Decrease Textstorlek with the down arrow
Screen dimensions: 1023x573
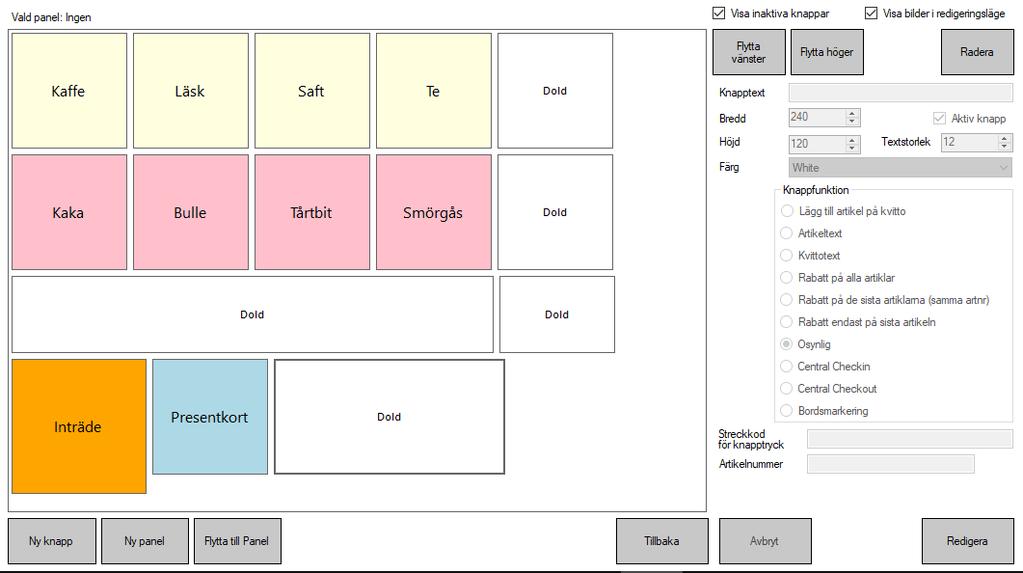tap(1005, 146)
